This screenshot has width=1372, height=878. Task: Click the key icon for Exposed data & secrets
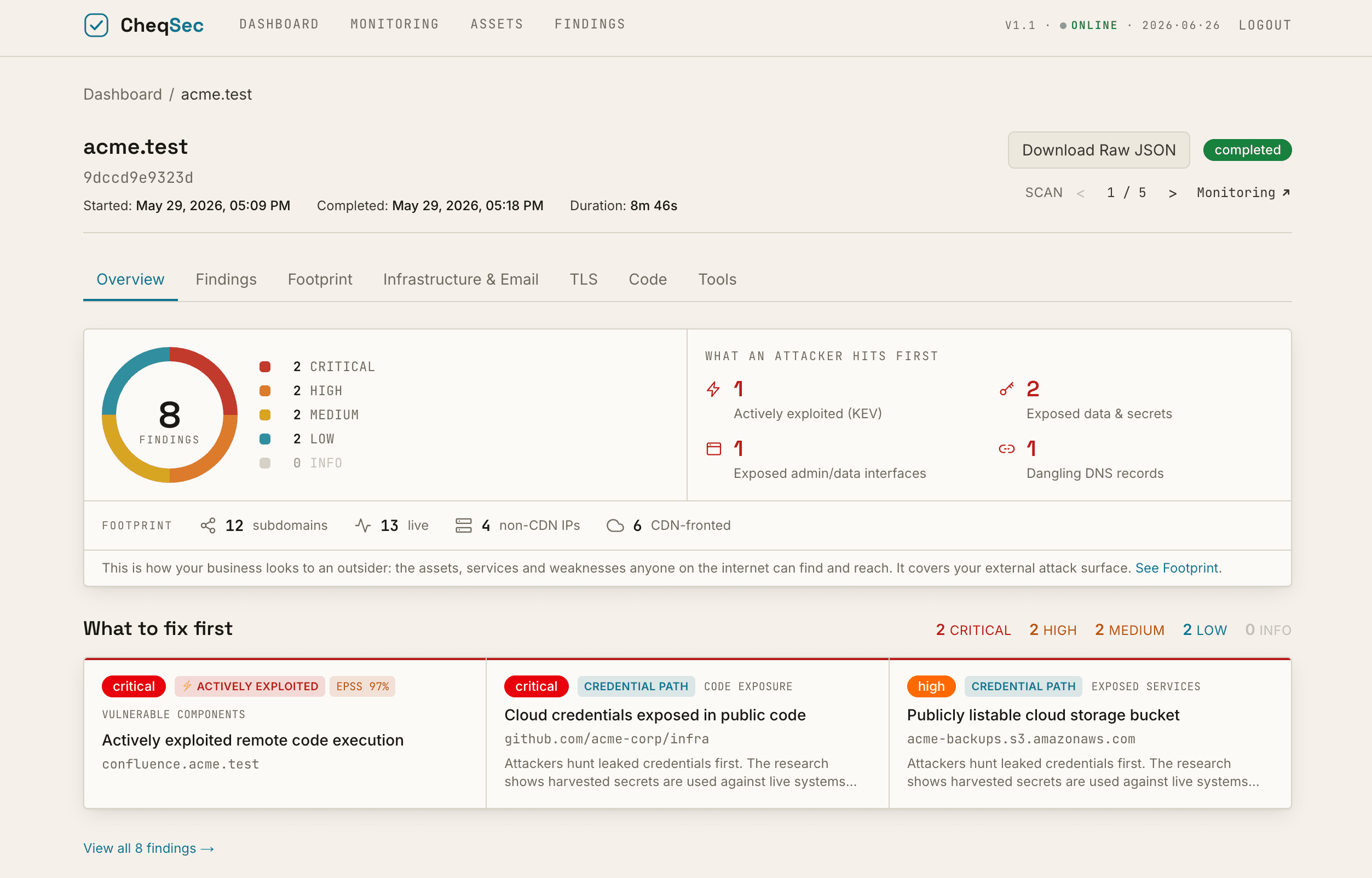click(1006, 389)
